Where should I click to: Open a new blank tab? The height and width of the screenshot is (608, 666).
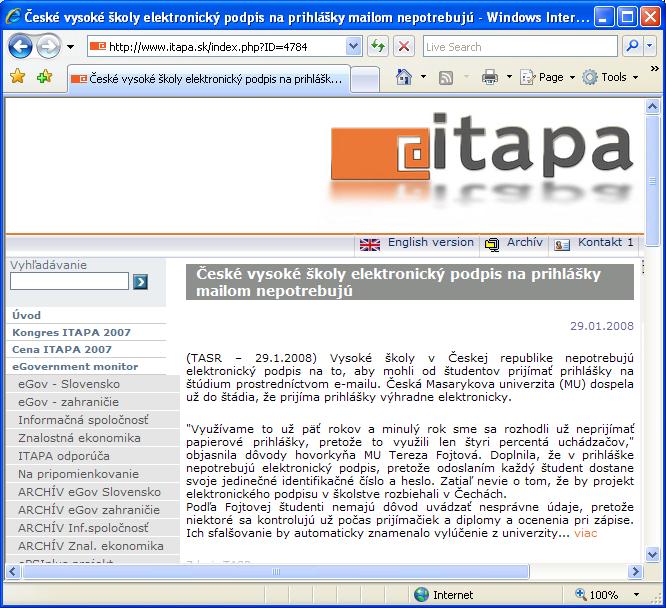[365, 79]
